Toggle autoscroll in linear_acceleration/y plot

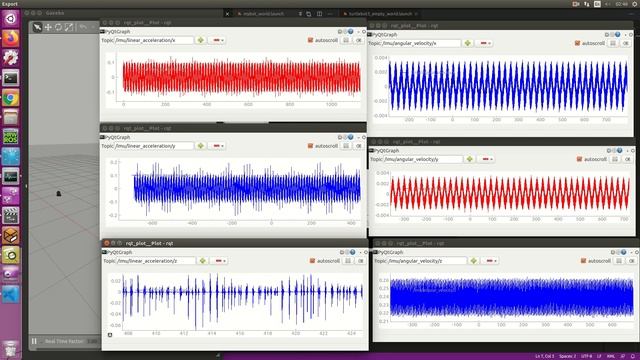(323, 146)
